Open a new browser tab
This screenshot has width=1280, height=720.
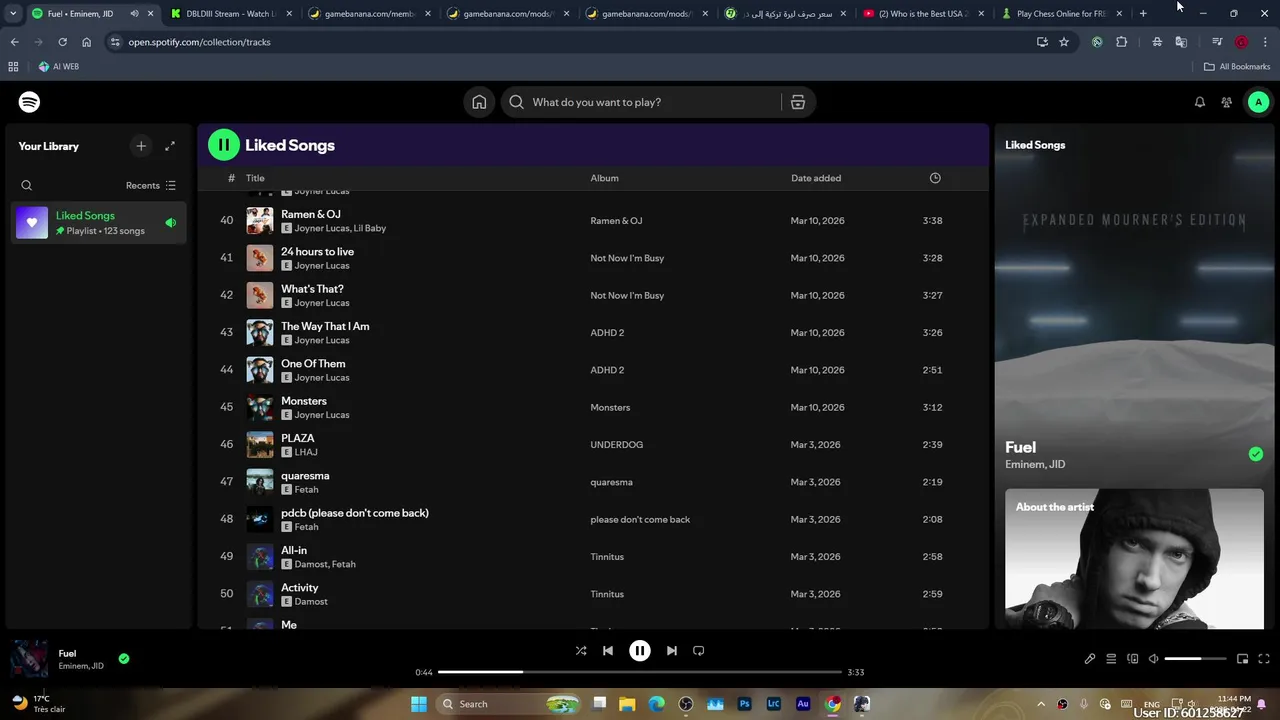[x=1143, y=14]
